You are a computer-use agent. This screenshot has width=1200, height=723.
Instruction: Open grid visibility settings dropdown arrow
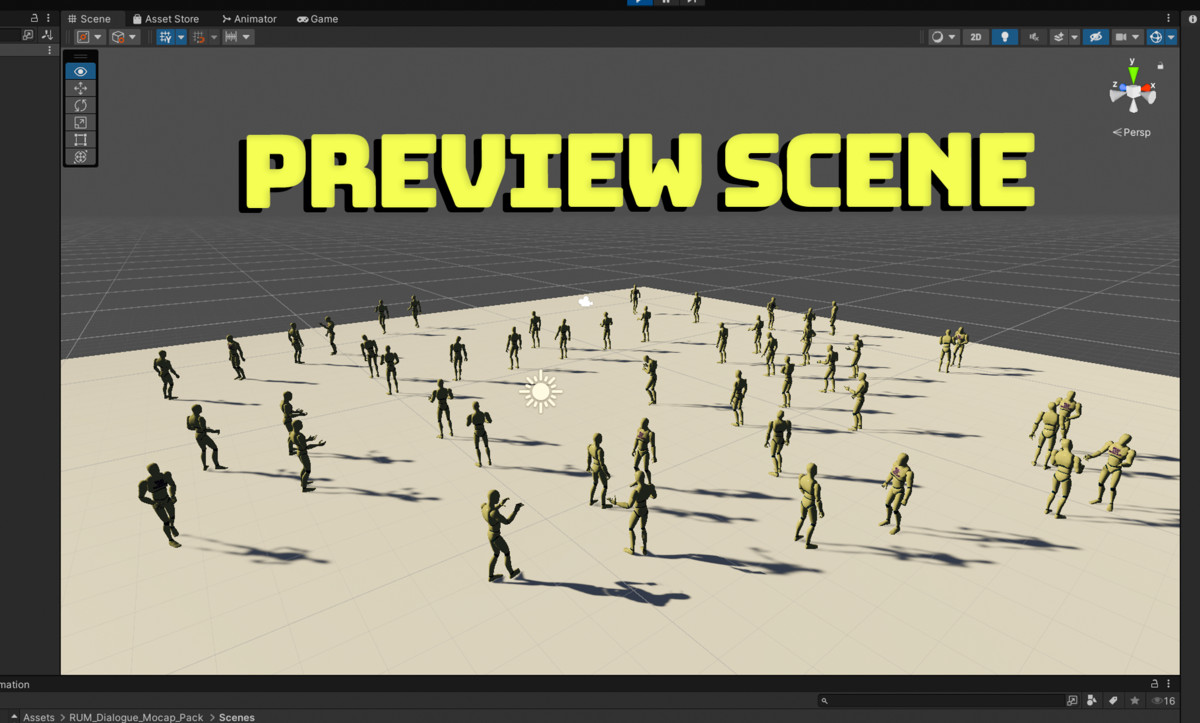(180, 37)
